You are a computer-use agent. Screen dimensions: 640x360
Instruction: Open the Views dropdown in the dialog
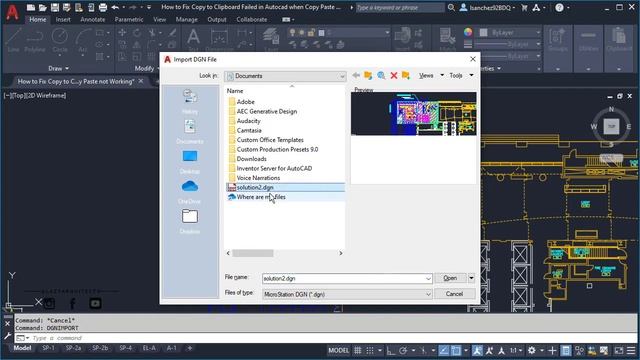click(431, 76)
